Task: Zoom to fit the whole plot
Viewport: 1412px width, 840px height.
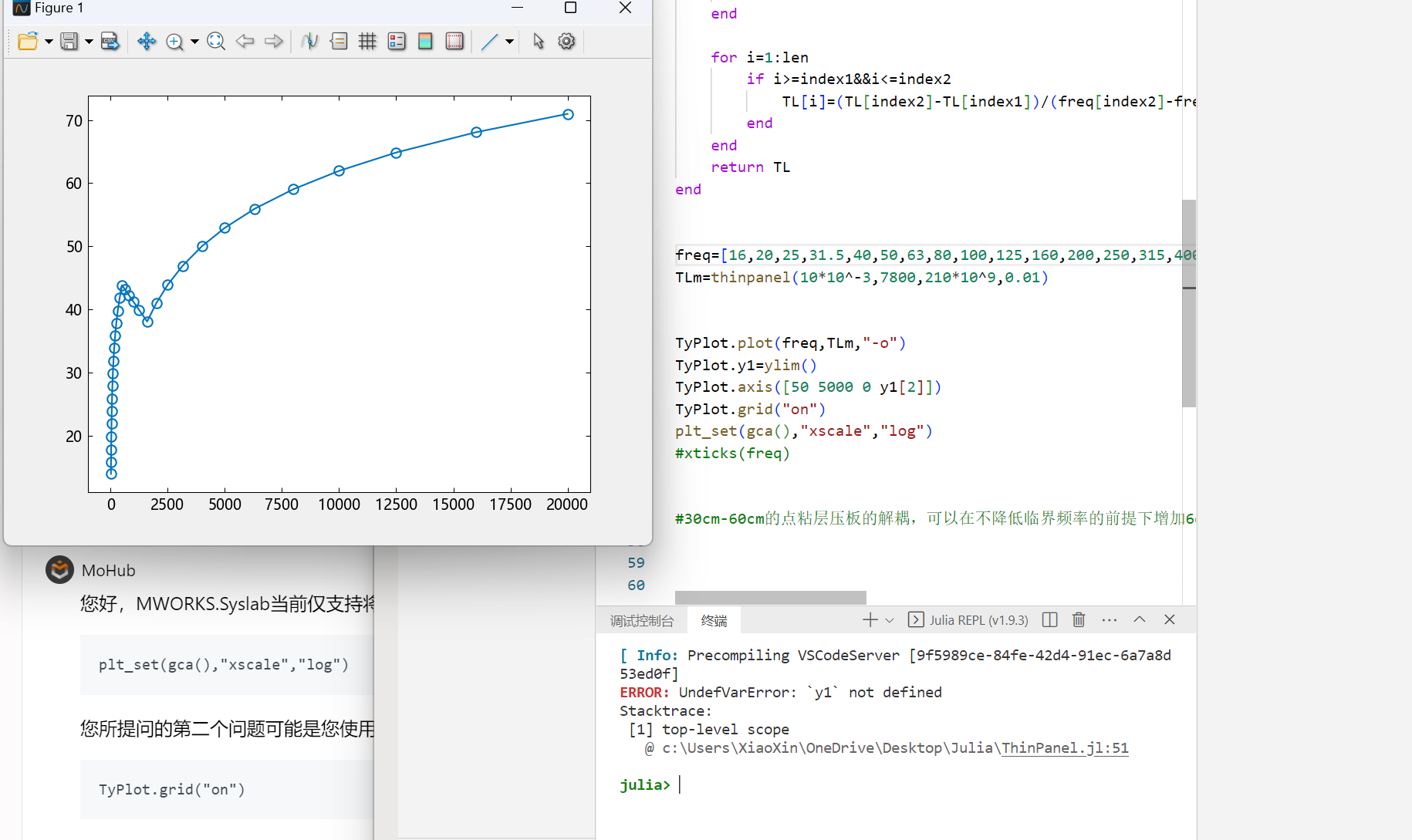Action: point(216,42)
